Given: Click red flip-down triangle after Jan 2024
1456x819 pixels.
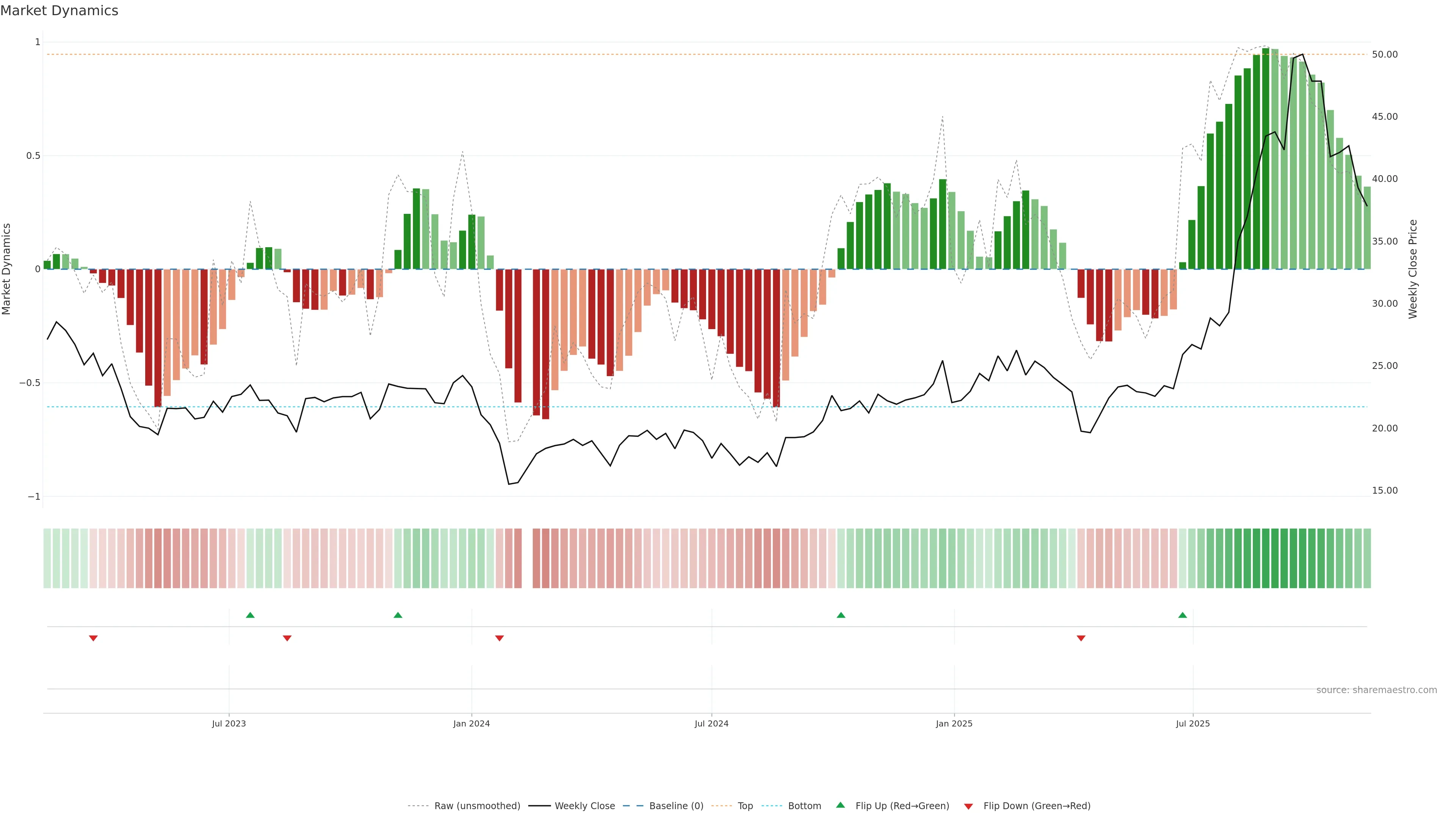Looking at the screenshot, I should pos(499,638).
